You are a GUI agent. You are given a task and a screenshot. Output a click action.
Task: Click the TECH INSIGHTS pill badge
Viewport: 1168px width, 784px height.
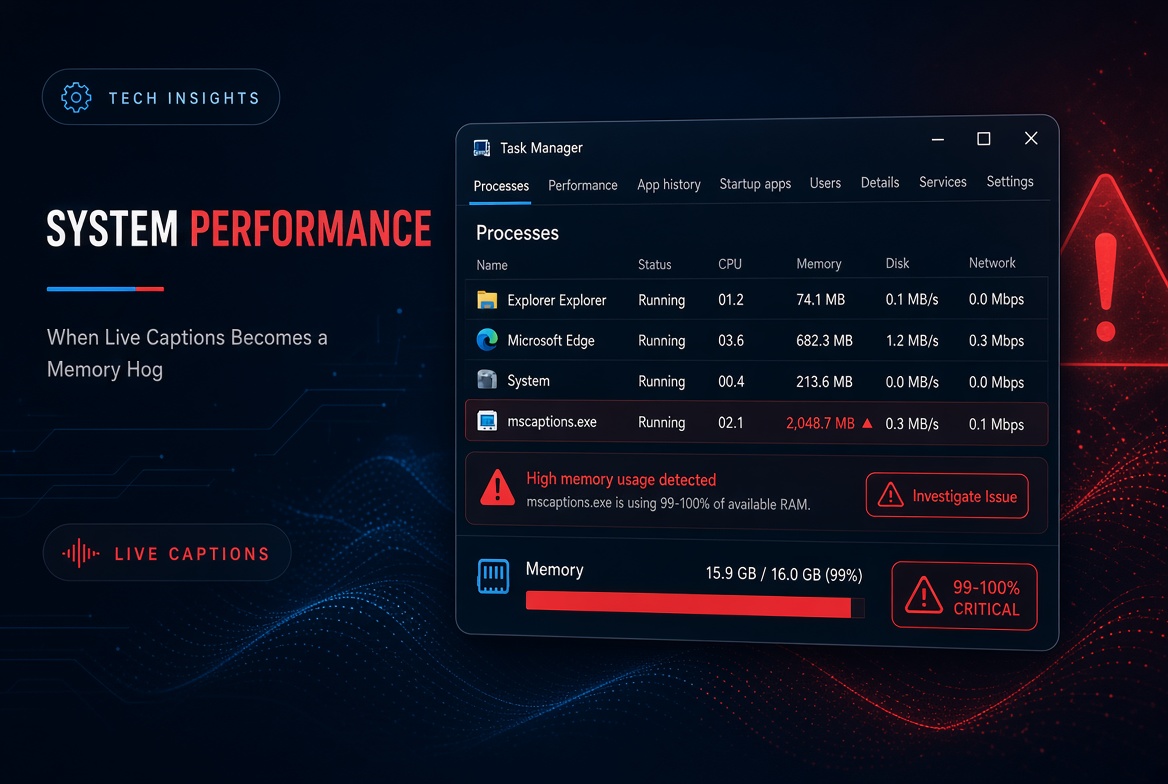click(161, 97)
